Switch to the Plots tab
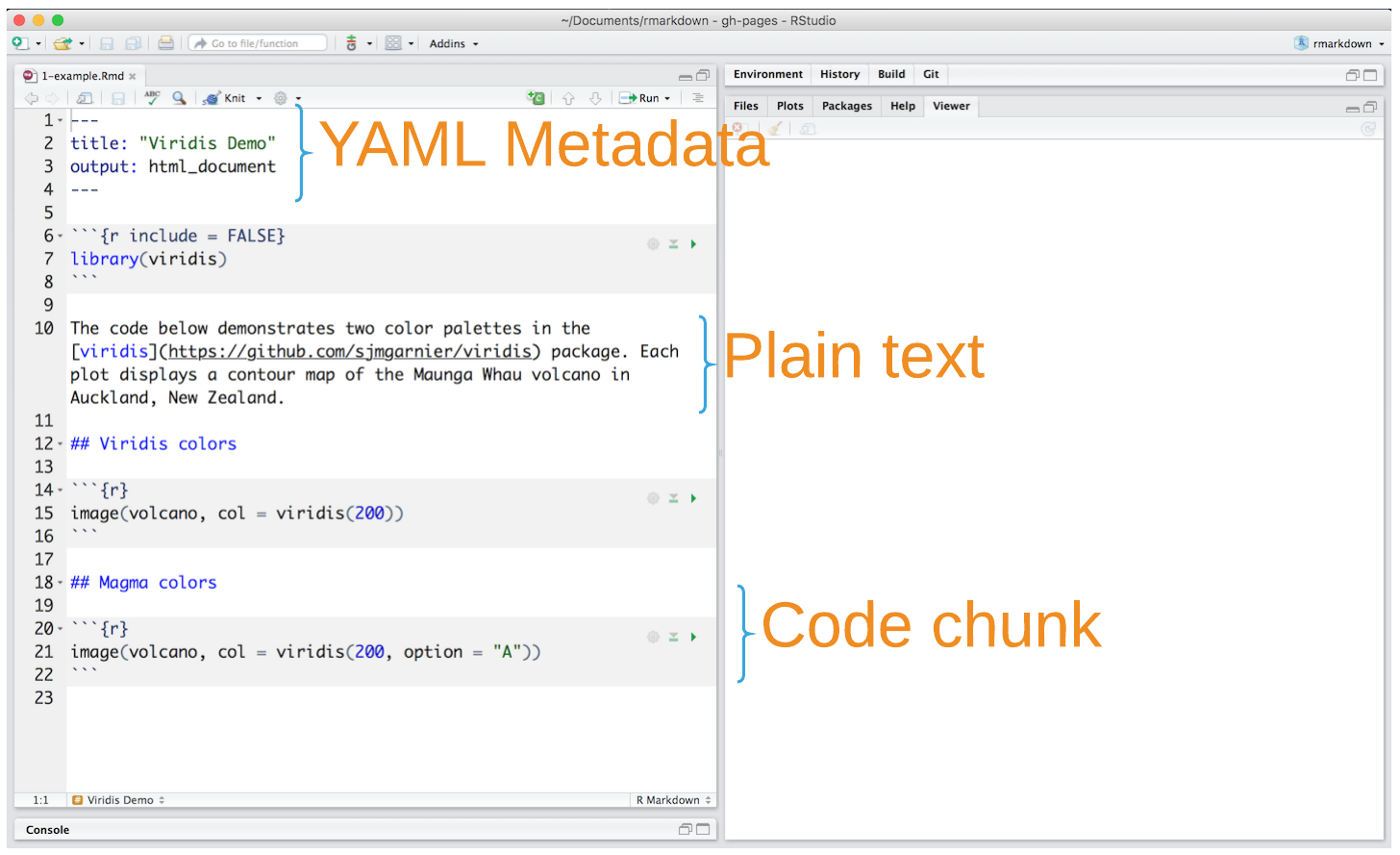1400x855 pixels. 790,106
